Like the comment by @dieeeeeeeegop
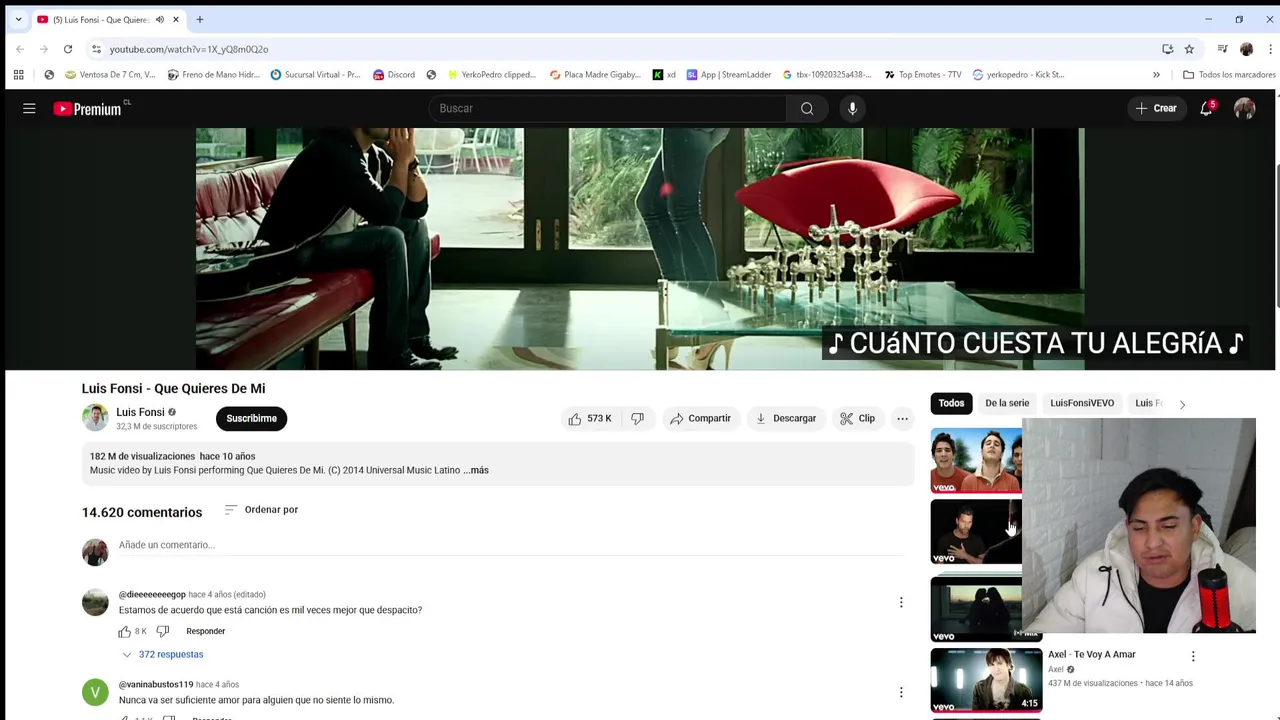Image resolution: width=1280 pixels, height=720 pixels. [125, 631]
